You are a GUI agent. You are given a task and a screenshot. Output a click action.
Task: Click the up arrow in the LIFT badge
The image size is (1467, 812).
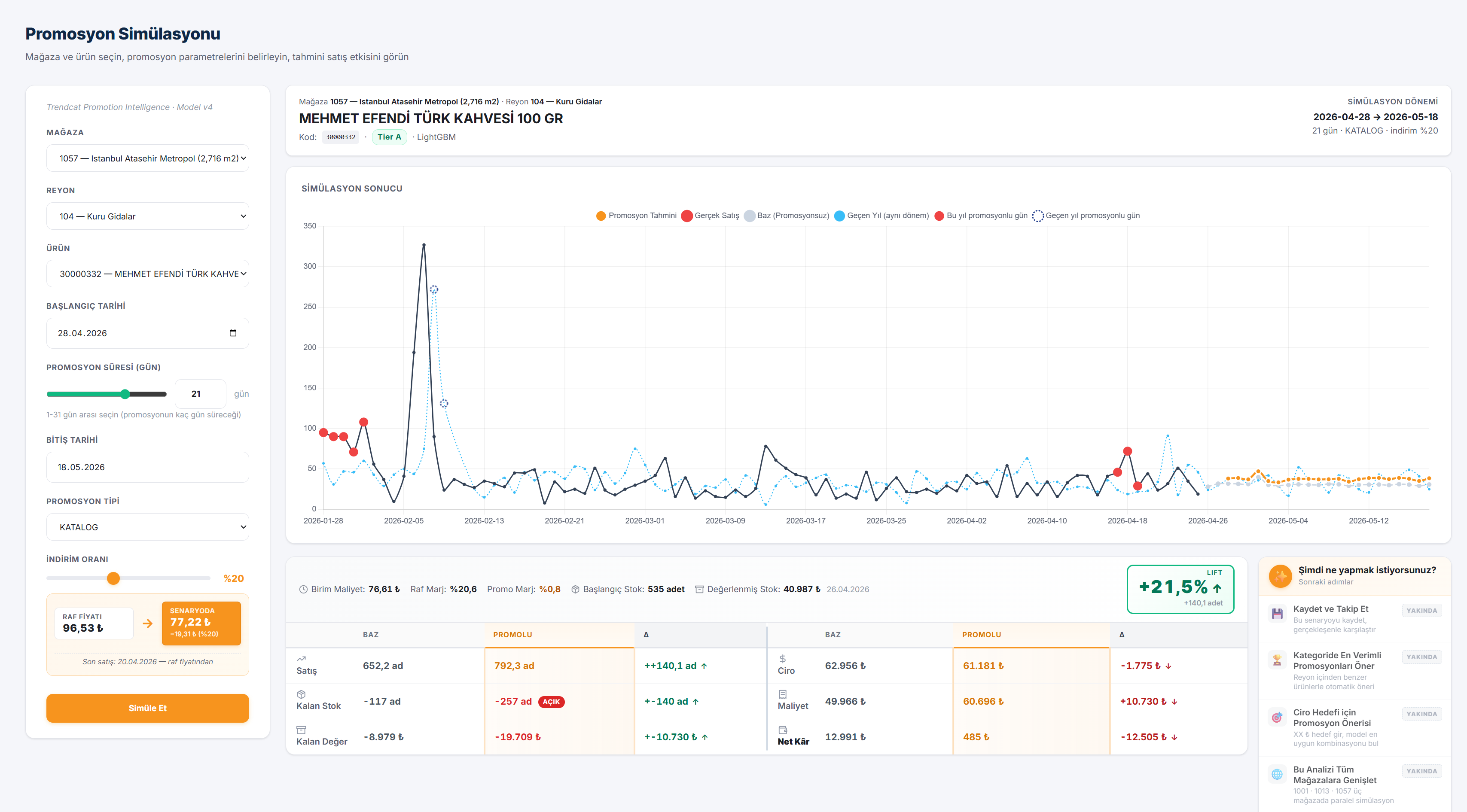1217,588
